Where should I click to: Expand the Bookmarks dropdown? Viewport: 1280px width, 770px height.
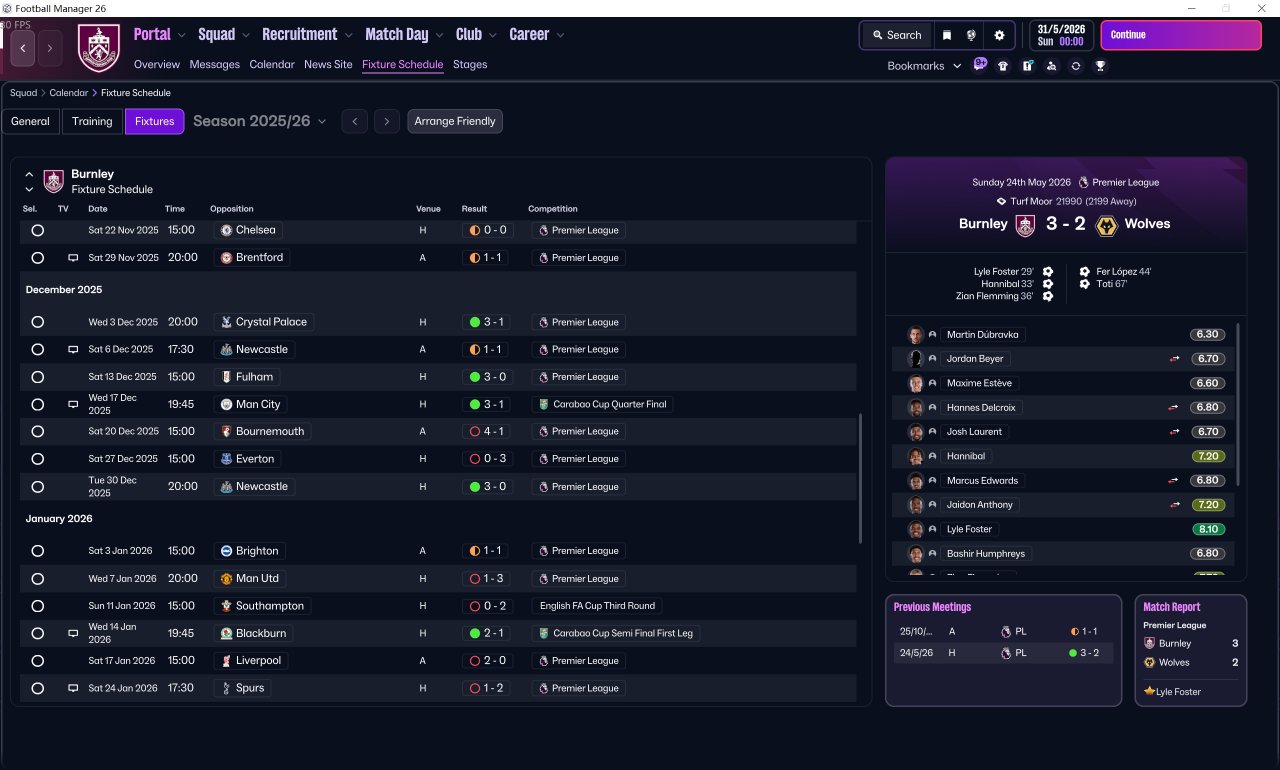pos(925,66)
